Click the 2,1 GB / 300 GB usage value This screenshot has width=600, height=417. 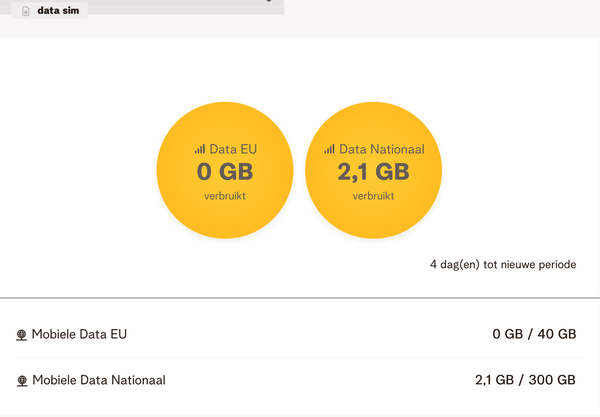[525, 380]
